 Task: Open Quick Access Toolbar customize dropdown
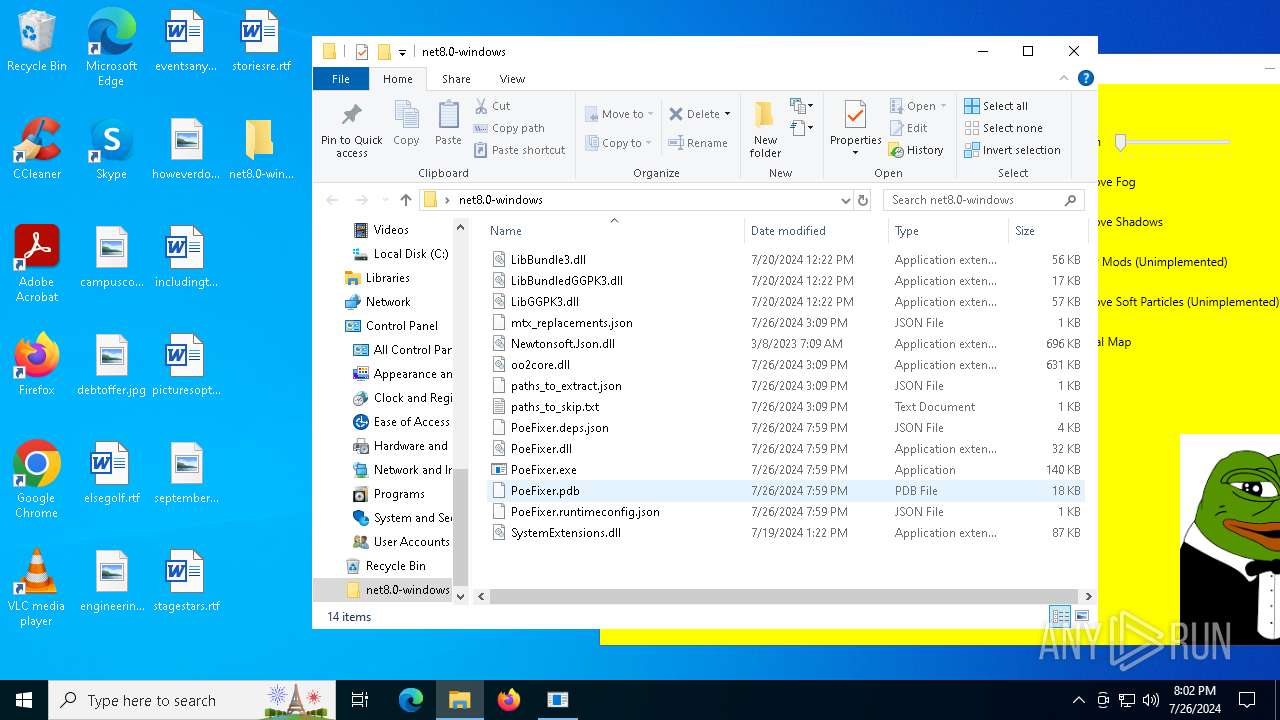pos(402,52)
